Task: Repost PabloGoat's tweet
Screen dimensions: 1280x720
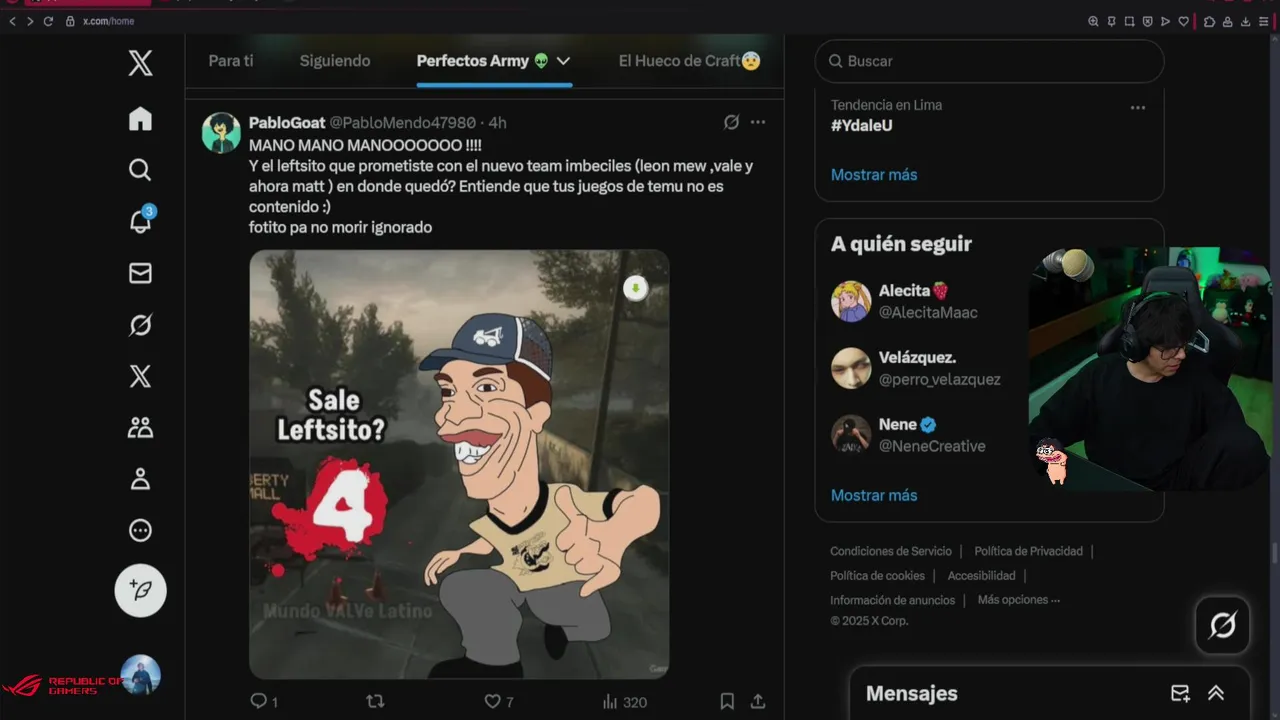Action: (376, 702)
